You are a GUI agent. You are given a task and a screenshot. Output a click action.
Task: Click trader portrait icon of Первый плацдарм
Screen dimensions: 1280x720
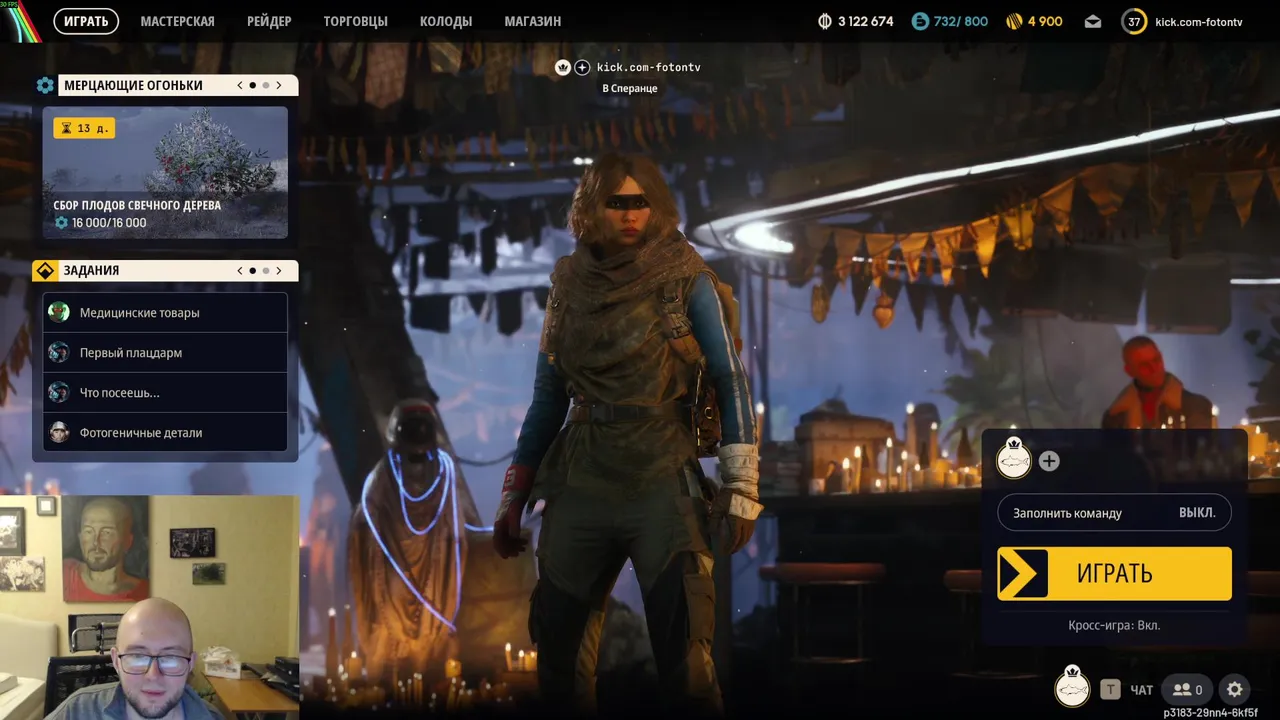tap(59, 352)
